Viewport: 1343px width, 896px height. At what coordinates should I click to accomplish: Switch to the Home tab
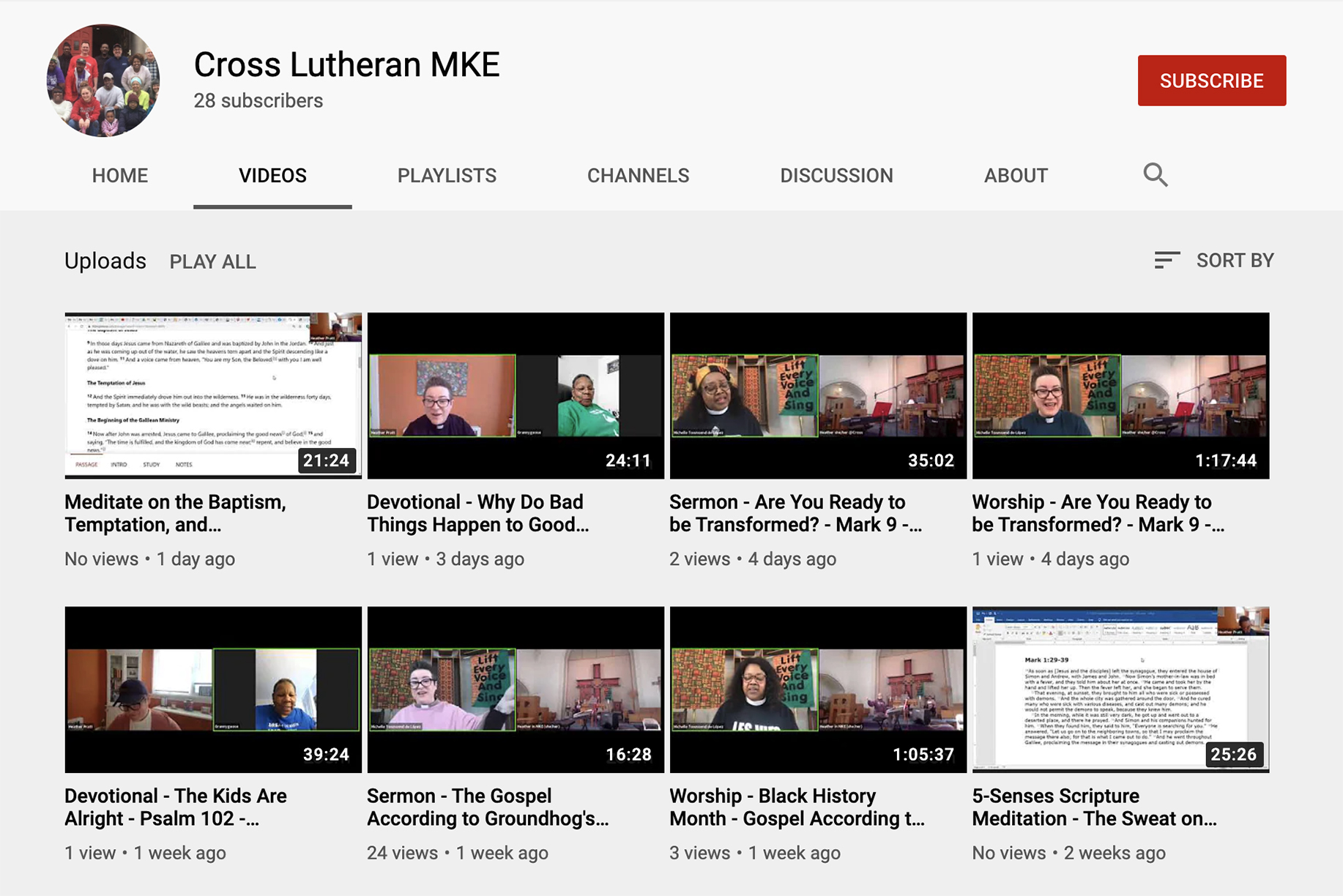[x=120, y=176]
